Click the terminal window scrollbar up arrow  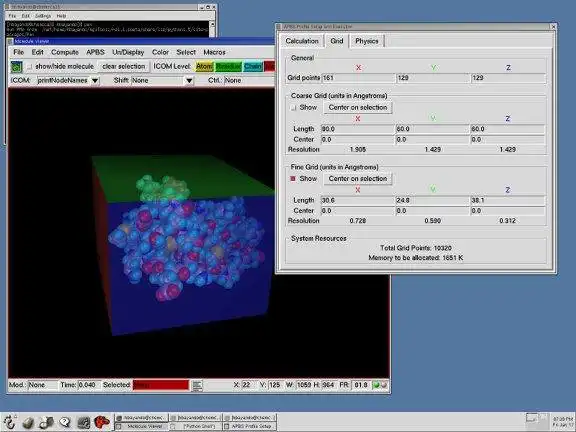coord(212,24)
